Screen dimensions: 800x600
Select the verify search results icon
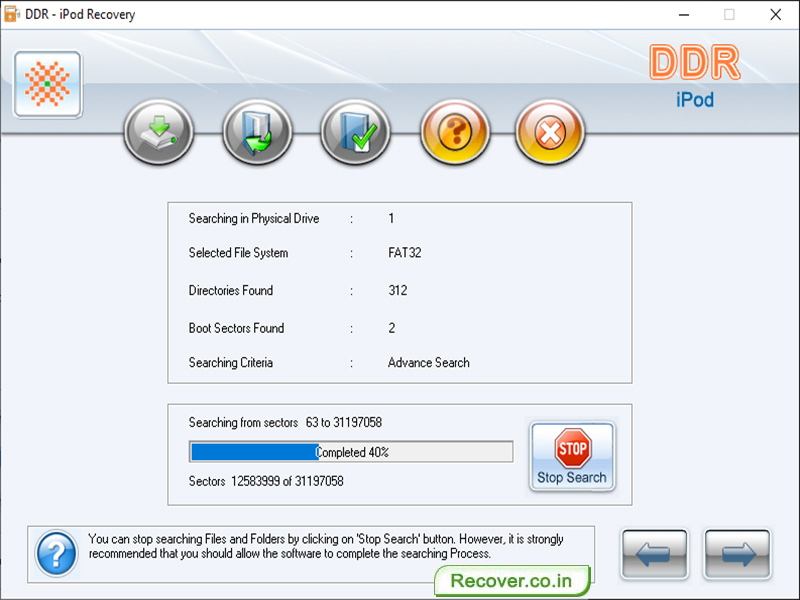354,131
